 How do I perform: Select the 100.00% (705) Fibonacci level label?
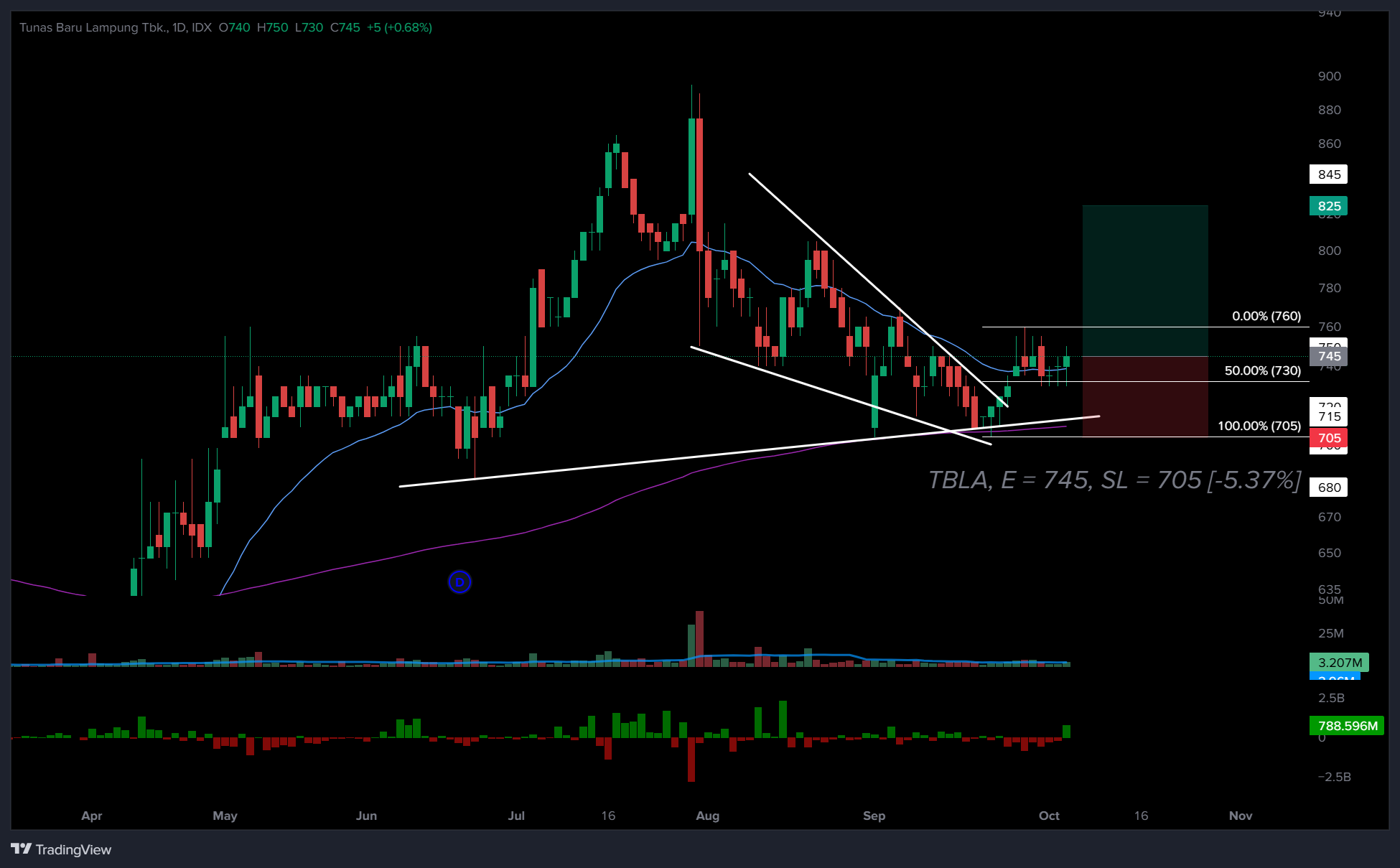1259,426
